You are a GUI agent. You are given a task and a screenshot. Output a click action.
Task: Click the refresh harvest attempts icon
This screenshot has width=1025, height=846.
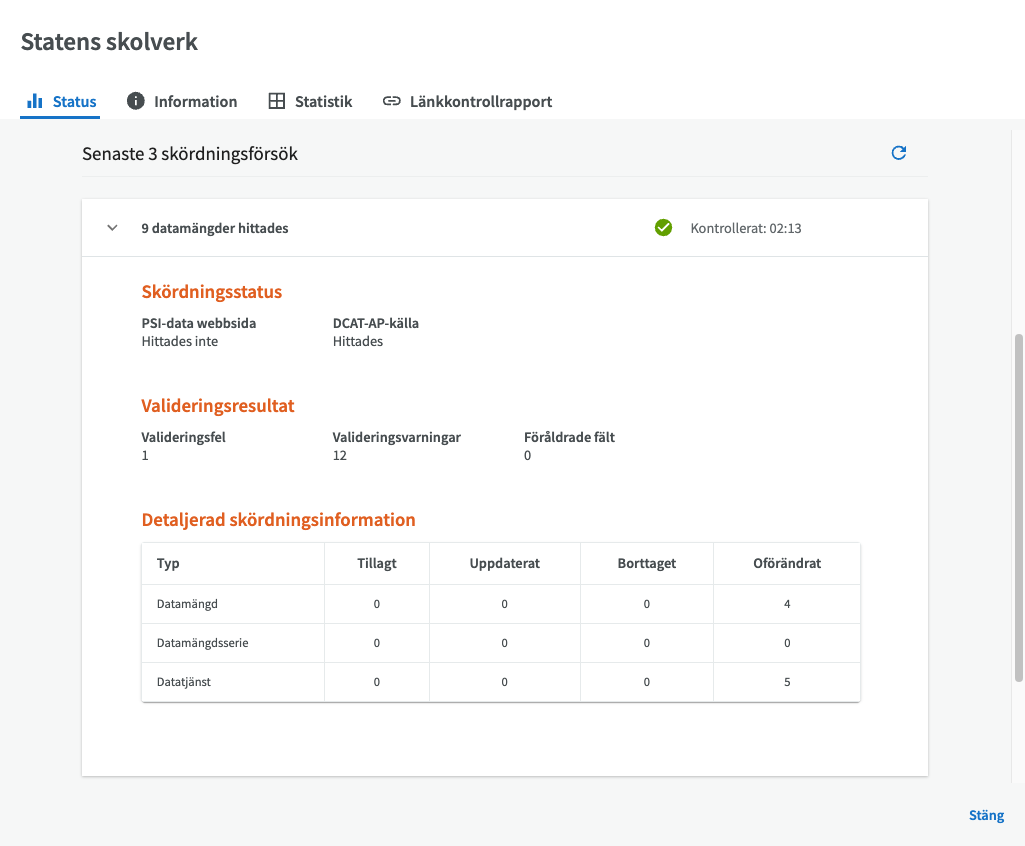899,153
